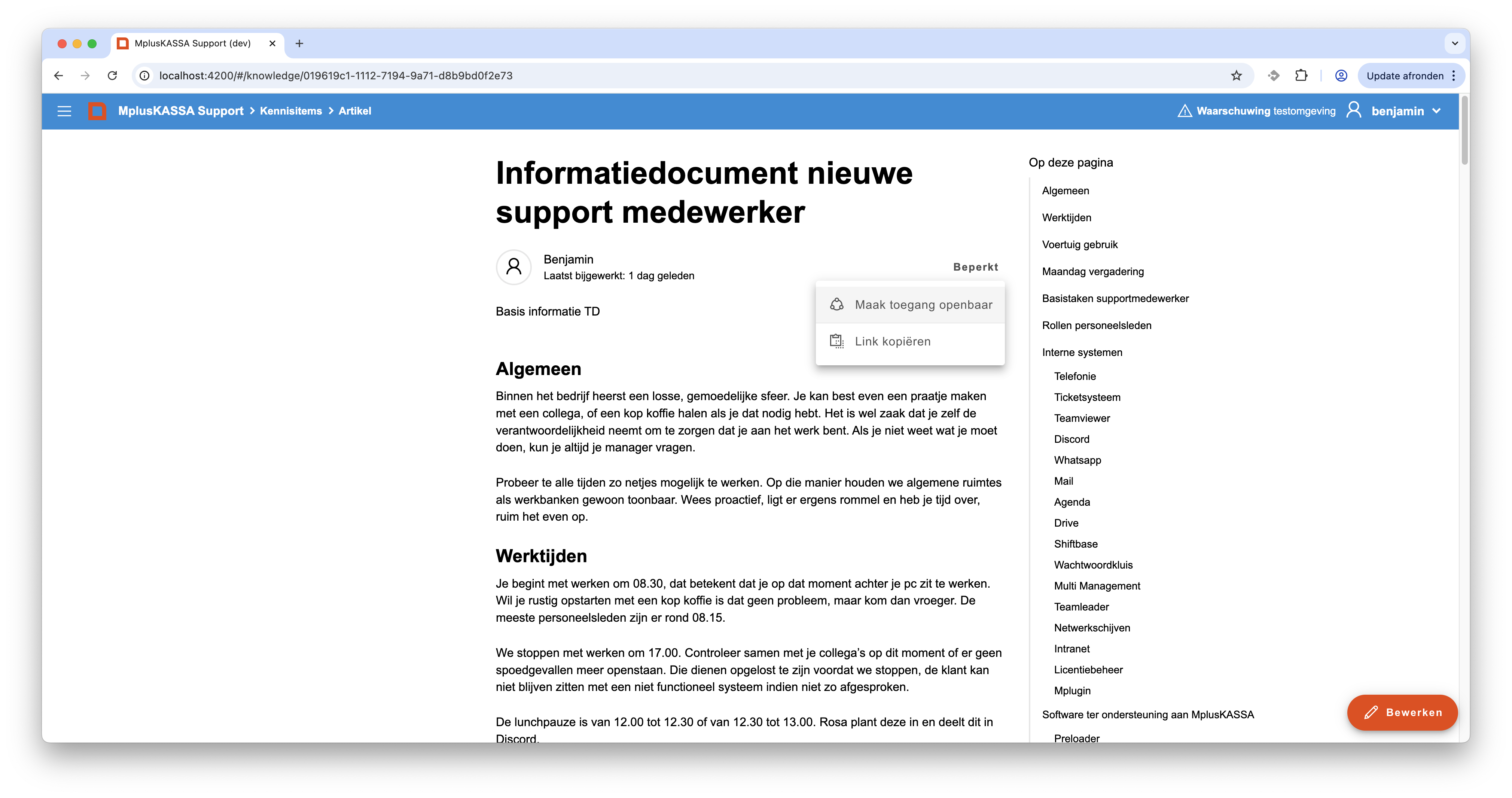Jump to Telefonie subsection
The width and height of the screenshot is (1512, 798).
(x=1075, y=377)
